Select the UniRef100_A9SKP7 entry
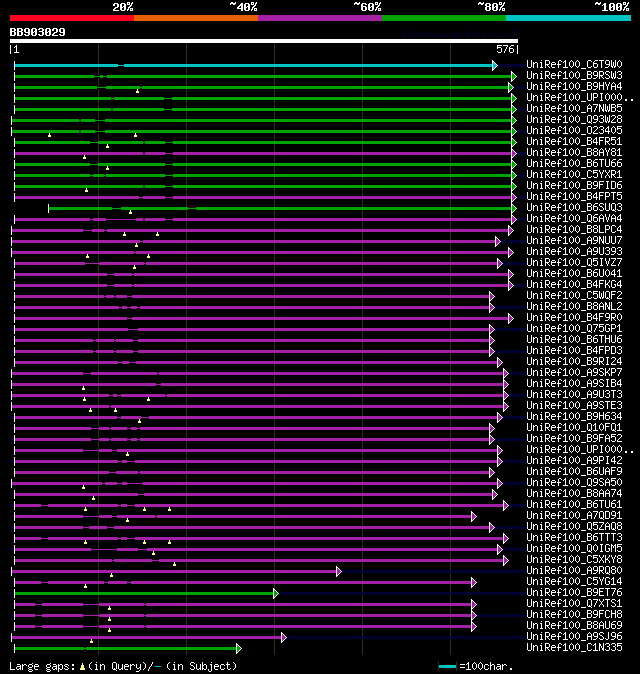The width and height of the screenshot is (640, 674). 574,373
